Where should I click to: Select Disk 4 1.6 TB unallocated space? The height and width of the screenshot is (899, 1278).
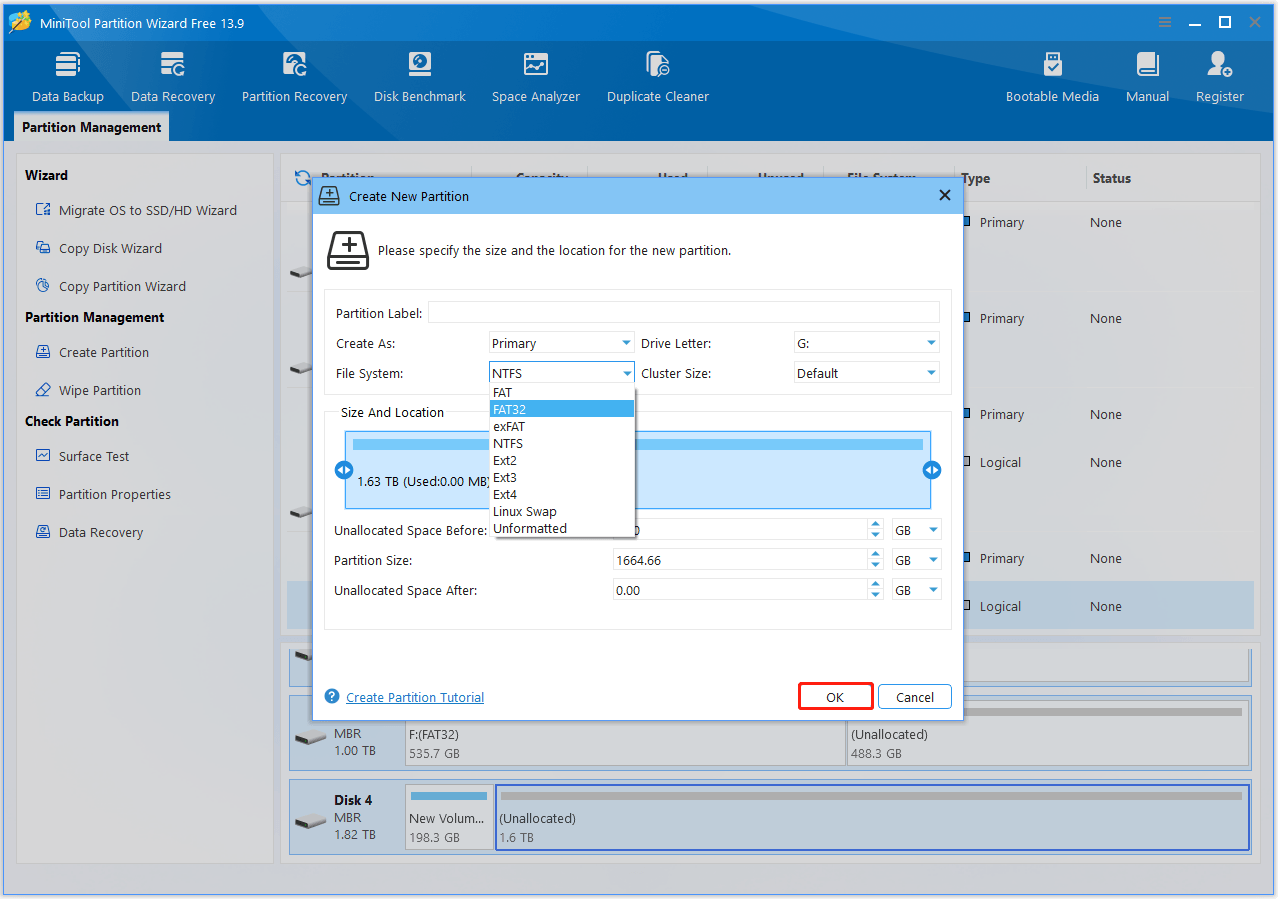click(872, 816)
